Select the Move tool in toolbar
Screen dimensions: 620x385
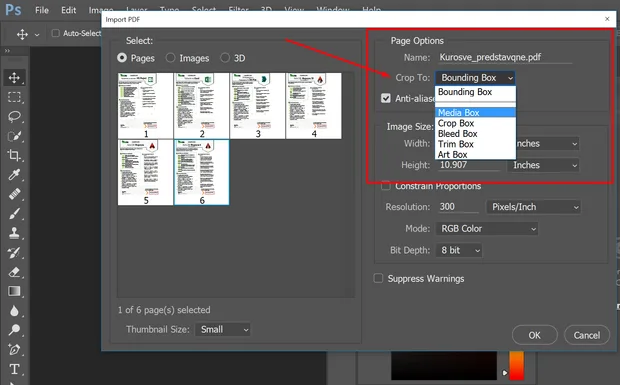(14, 77)
